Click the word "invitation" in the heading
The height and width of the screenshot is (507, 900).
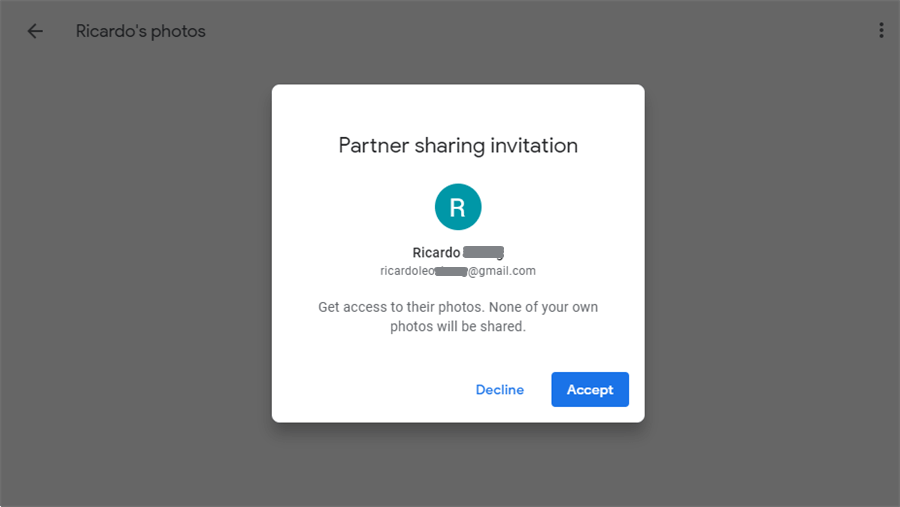point(533,145)
